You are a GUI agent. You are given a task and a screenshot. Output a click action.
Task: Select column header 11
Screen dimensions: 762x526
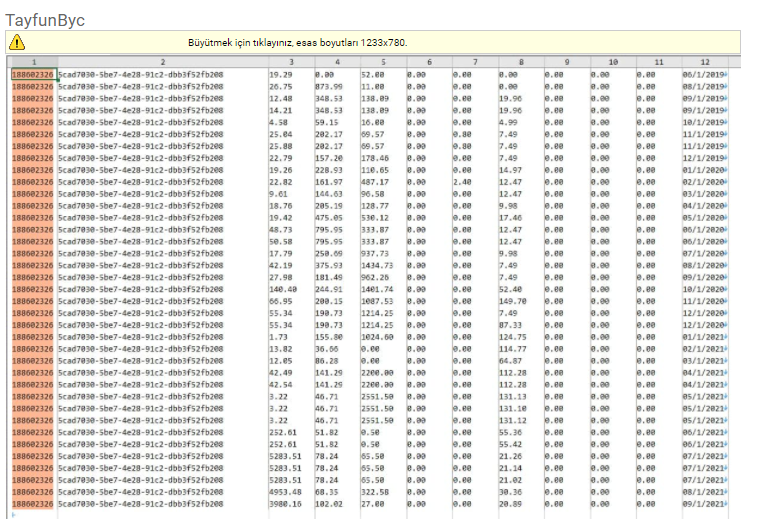coord(659,62)
